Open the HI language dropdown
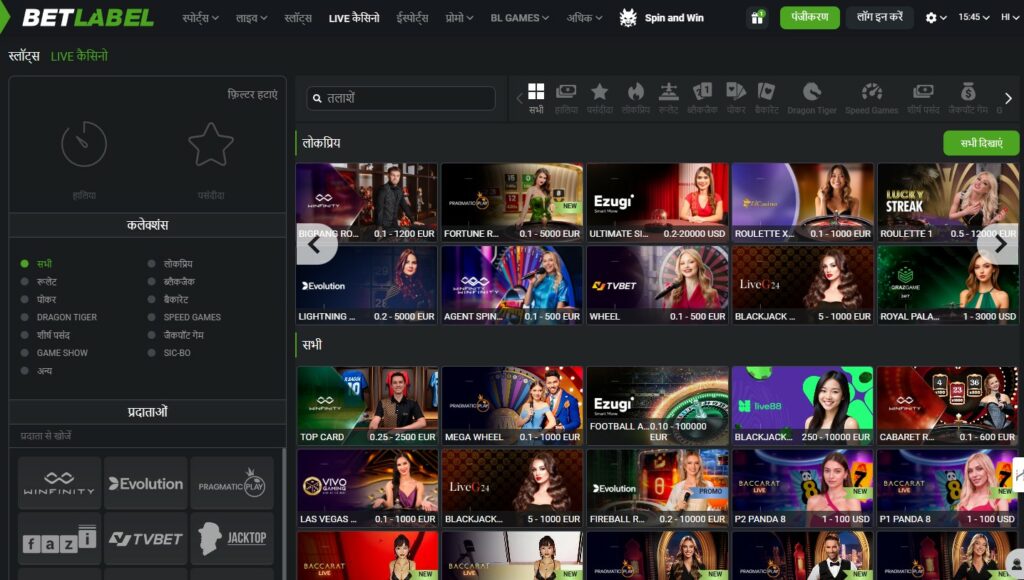1024x580 pixels. pos(1009,18)
